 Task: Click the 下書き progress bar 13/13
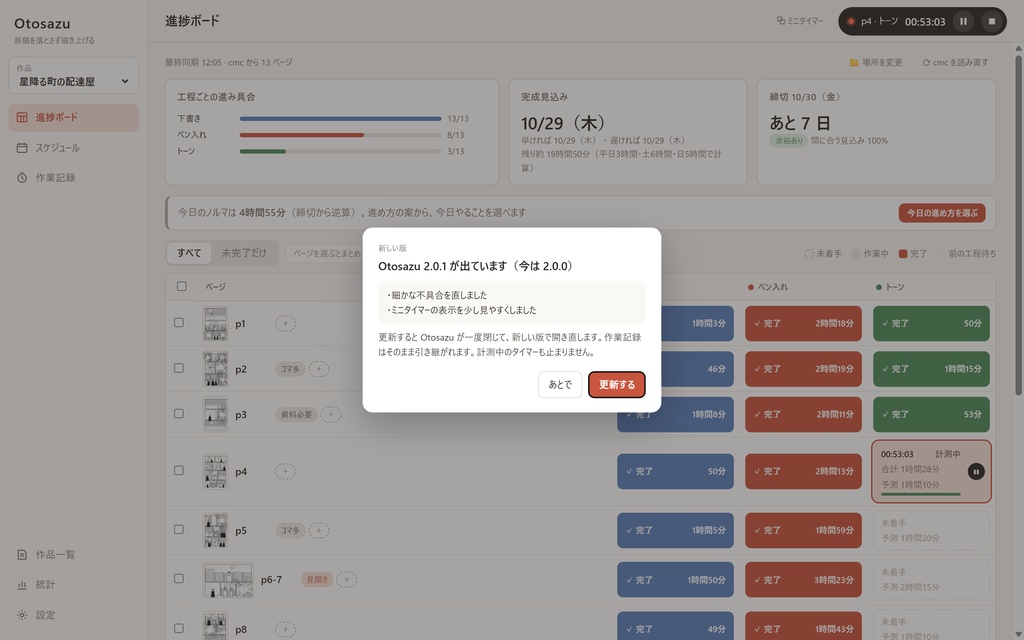(340, 119)
